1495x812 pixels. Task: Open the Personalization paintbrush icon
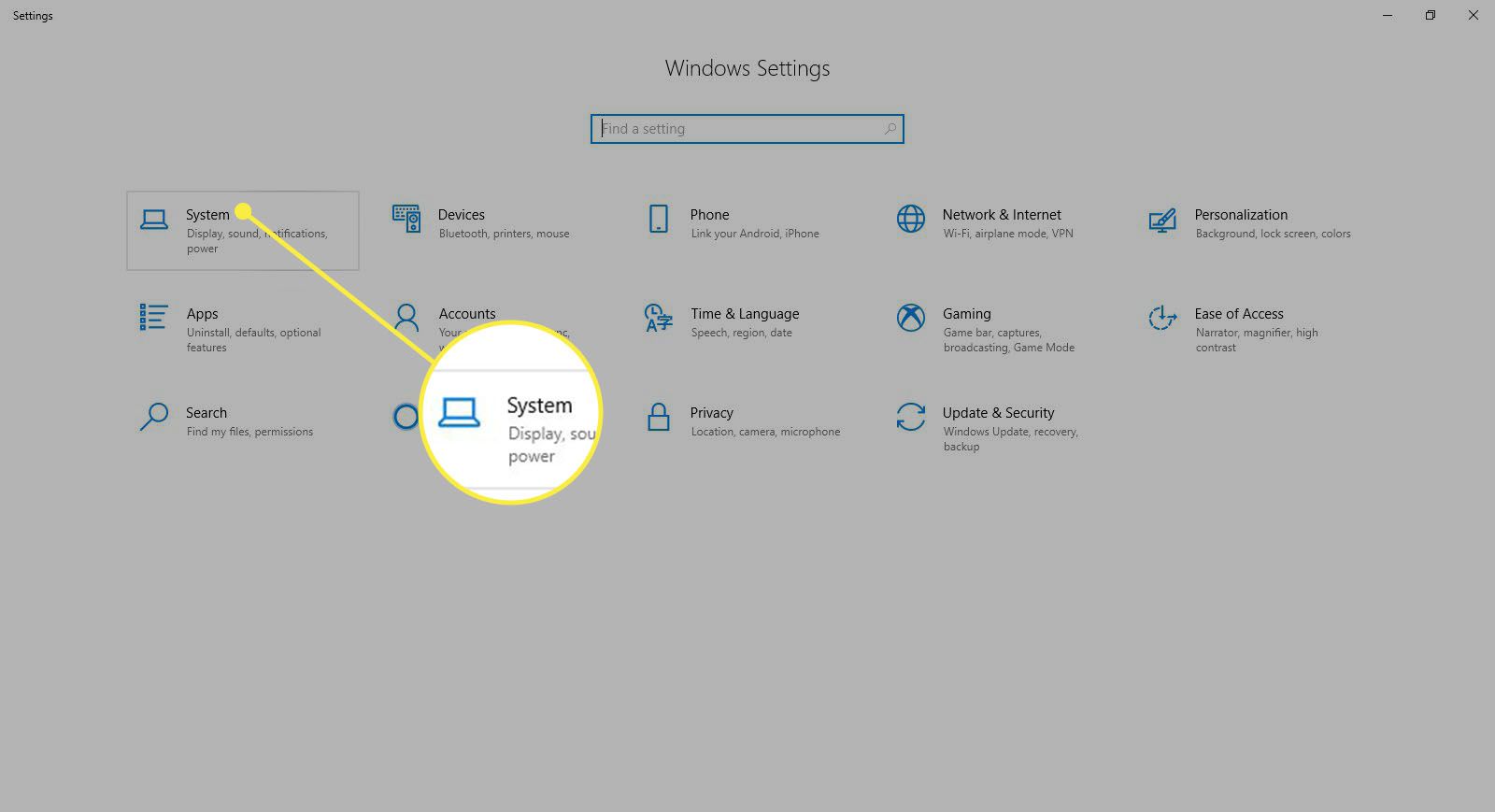pyautogui.click(x=1162, y=221)
